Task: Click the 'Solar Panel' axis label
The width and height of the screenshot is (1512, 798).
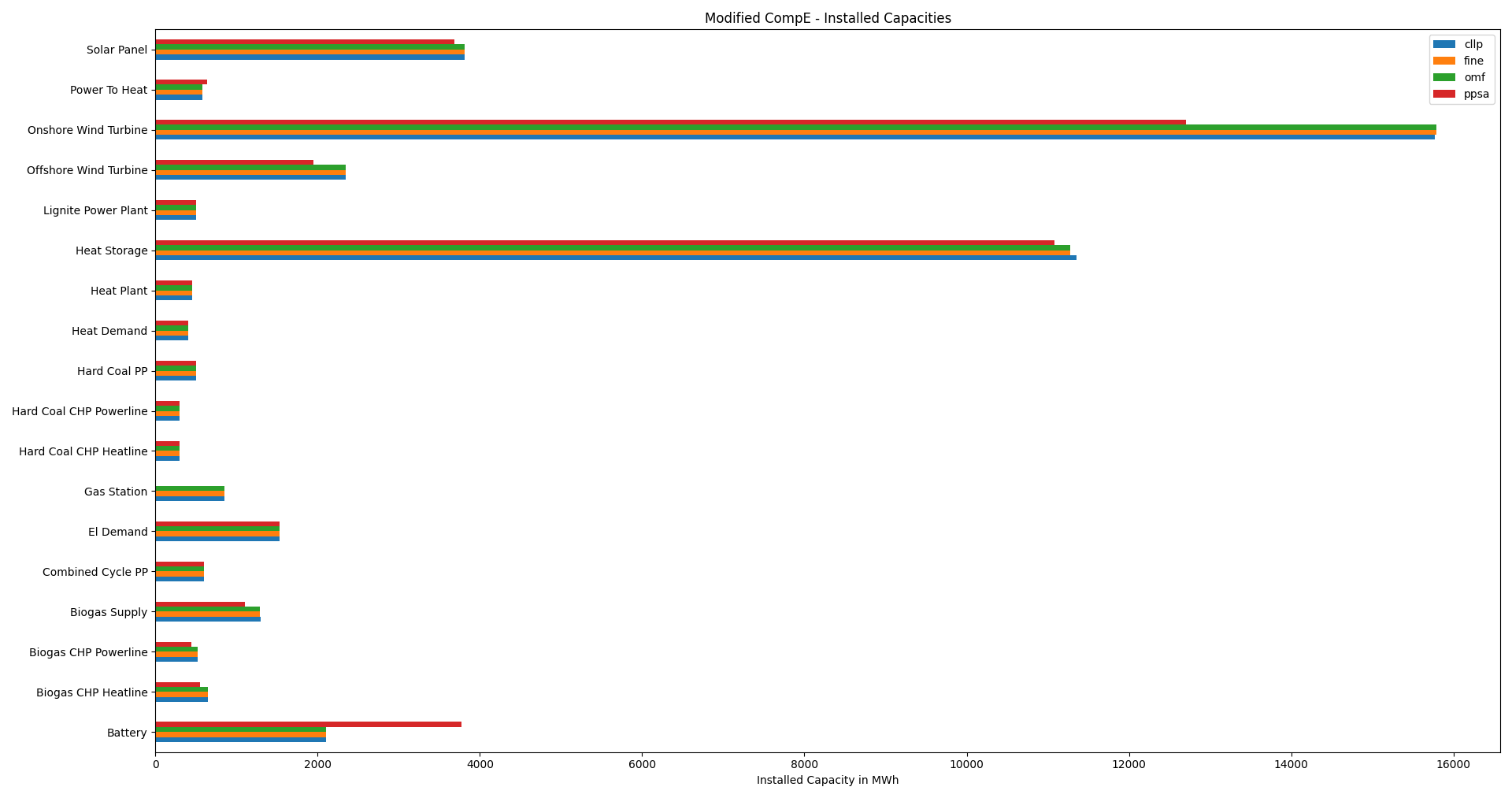Action: [x=117, y=50]
